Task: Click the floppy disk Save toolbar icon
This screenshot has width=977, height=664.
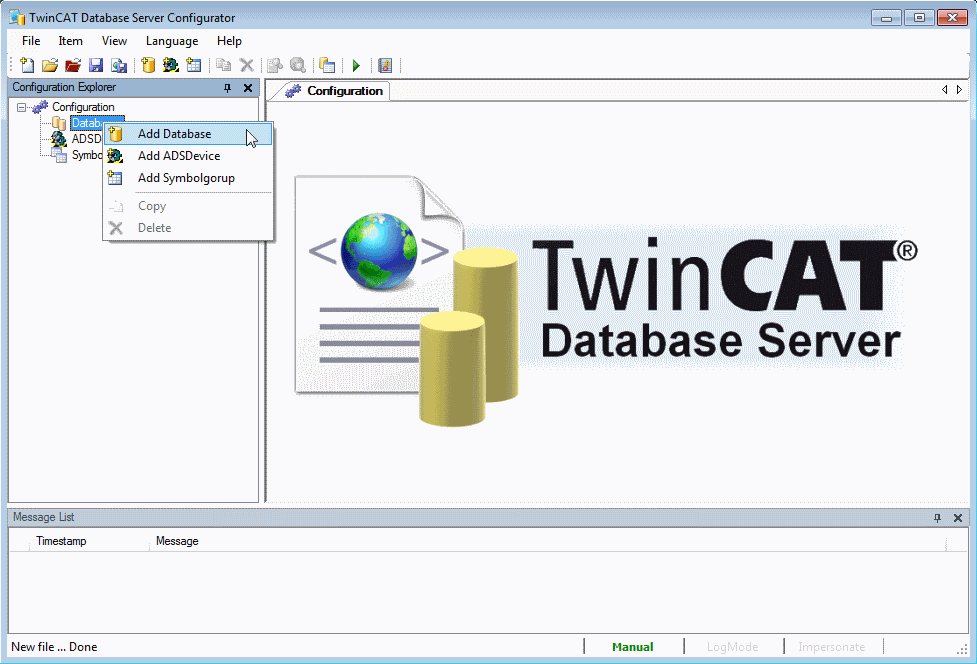Action: (x=96, y=65)
